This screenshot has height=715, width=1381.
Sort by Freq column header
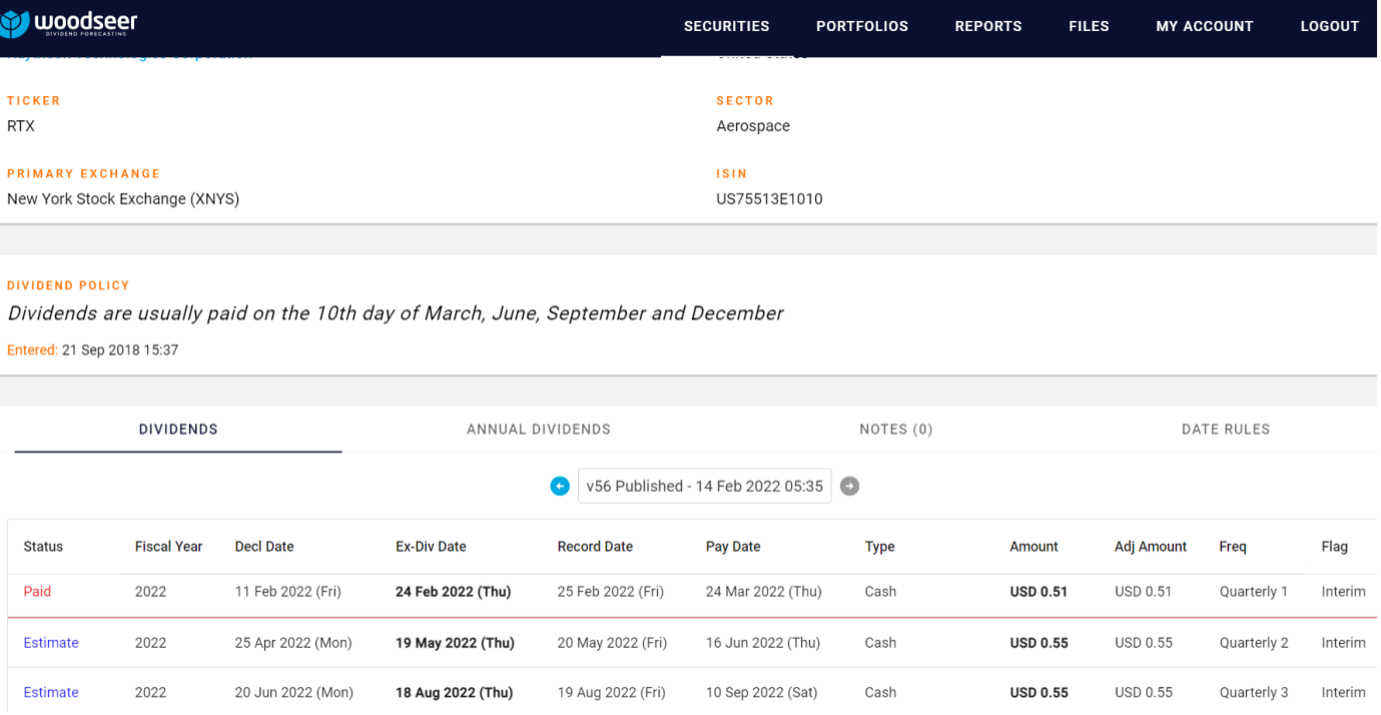coord(1233,547)
